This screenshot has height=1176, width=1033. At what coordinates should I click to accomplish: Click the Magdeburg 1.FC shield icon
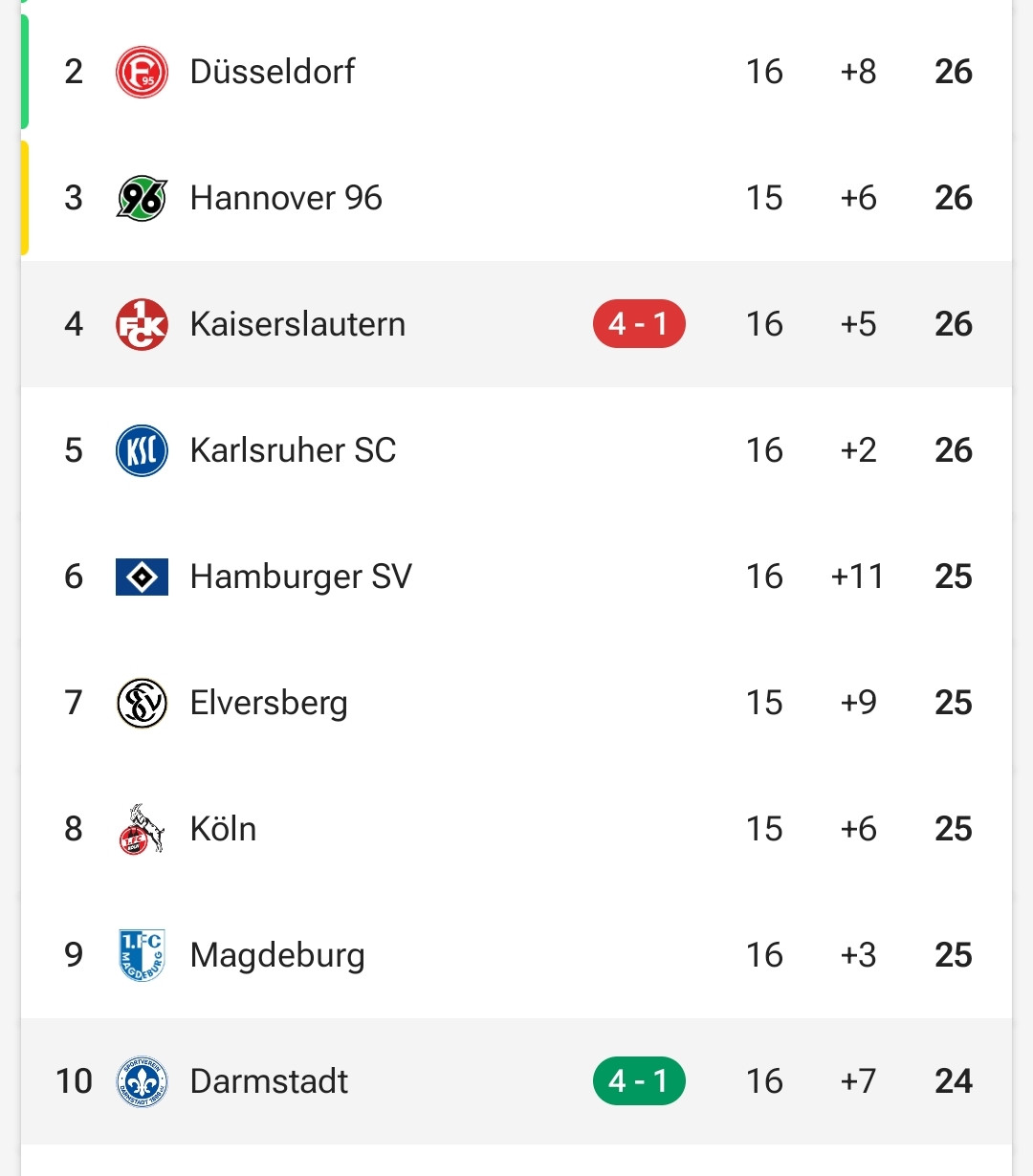click(x=142, y=955)
